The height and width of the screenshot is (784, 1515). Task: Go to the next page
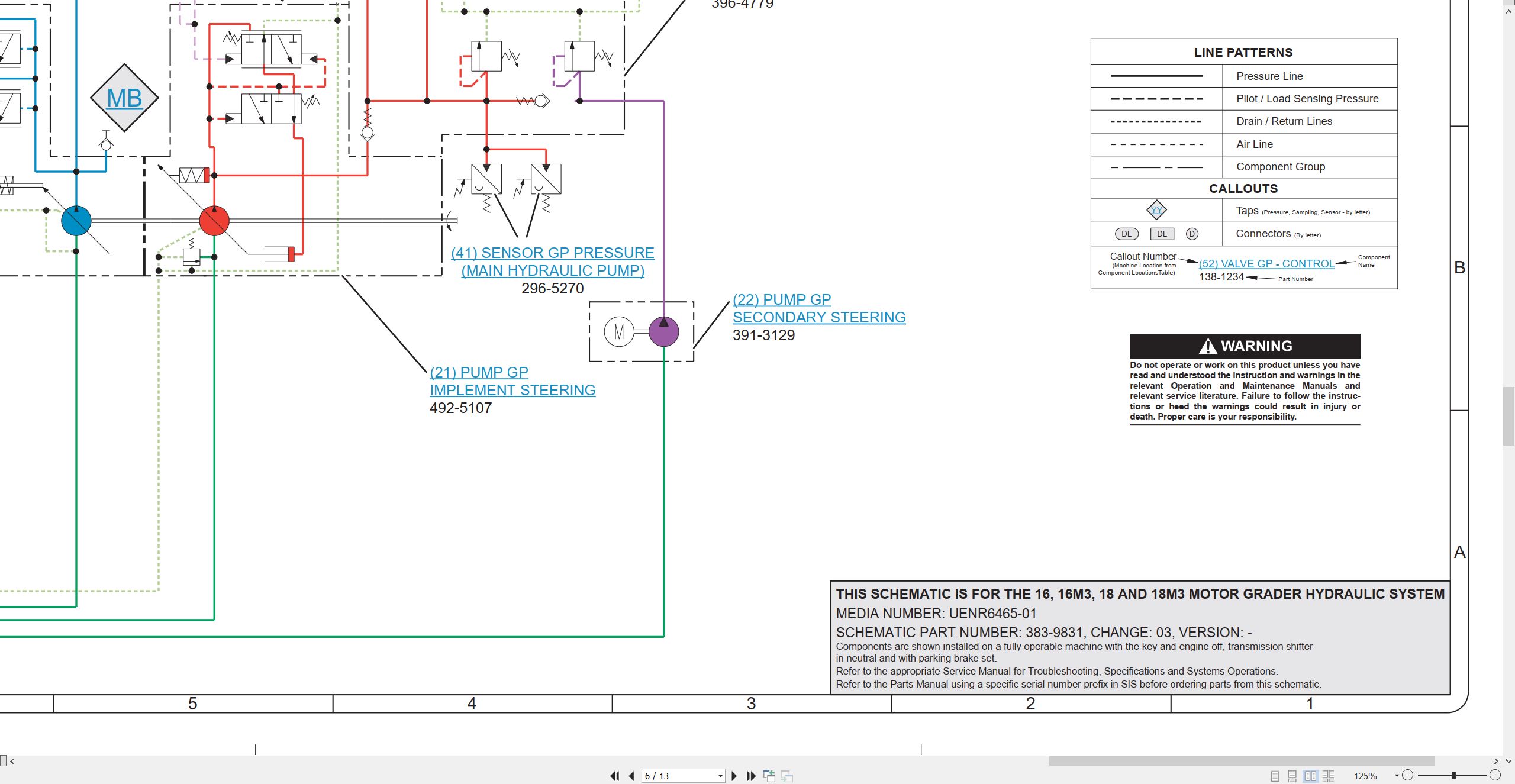pyautogui.click(x=734, y=776)
